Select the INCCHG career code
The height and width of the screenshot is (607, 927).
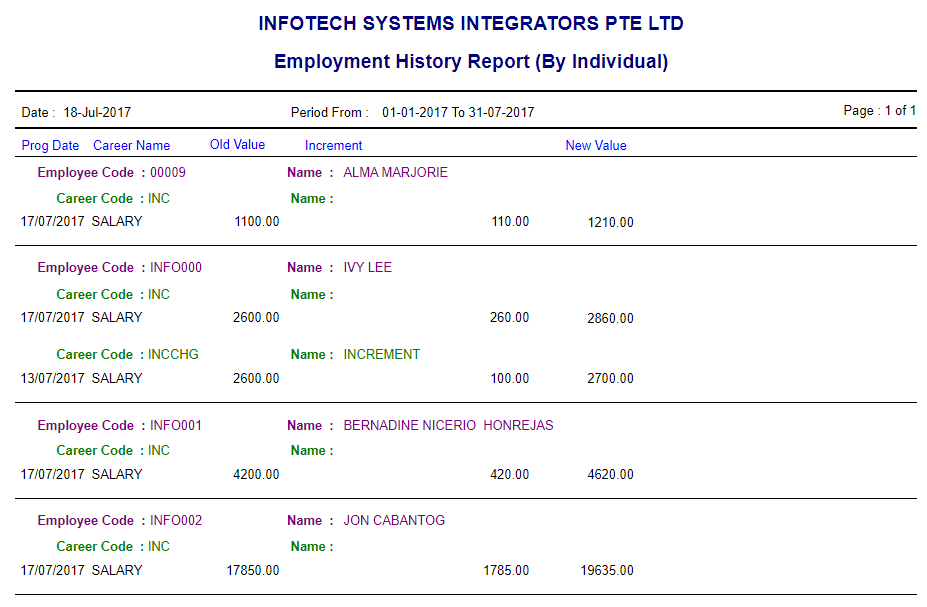coord(173,355)
